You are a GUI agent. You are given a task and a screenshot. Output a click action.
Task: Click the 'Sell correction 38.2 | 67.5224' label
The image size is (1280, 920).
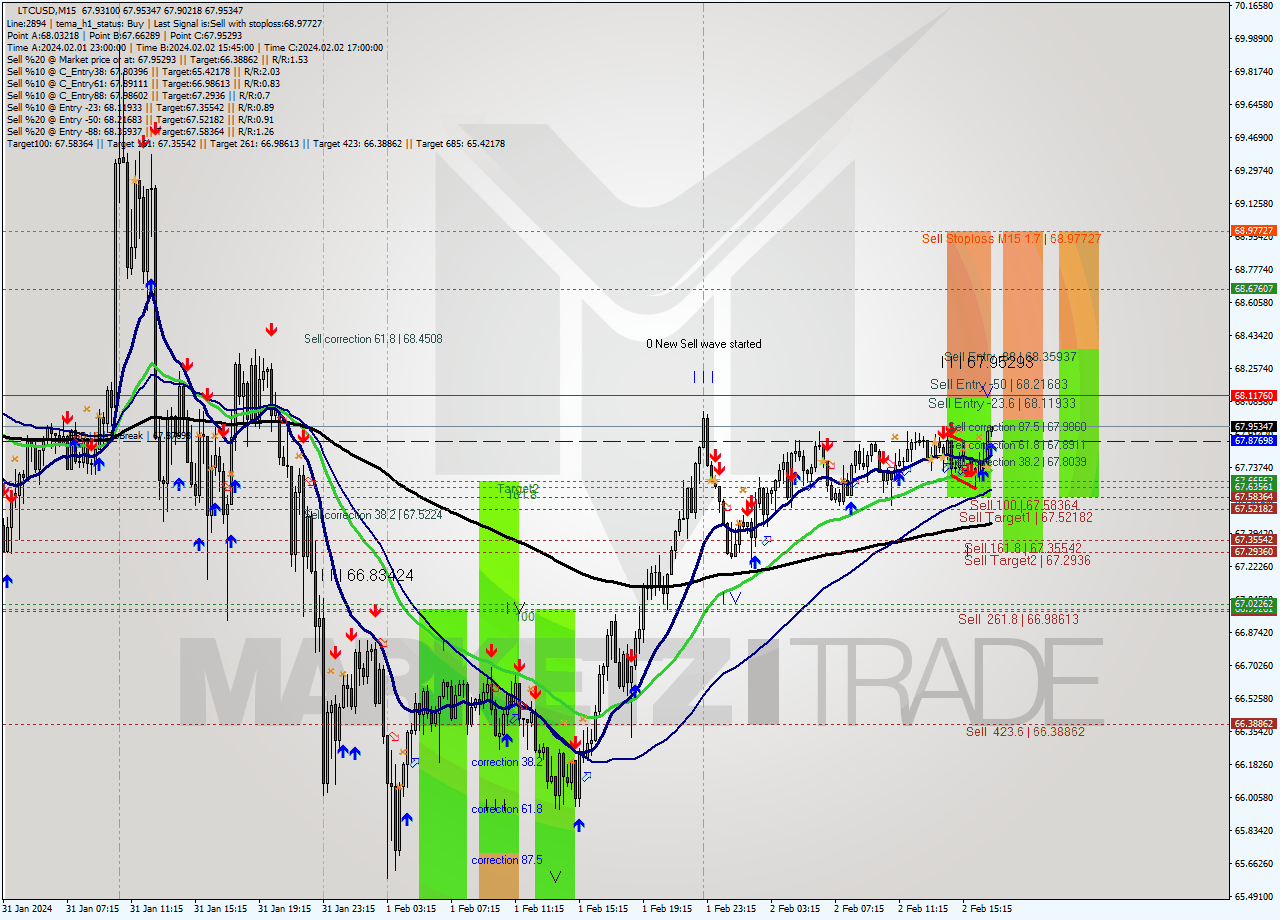pos(373,515)
